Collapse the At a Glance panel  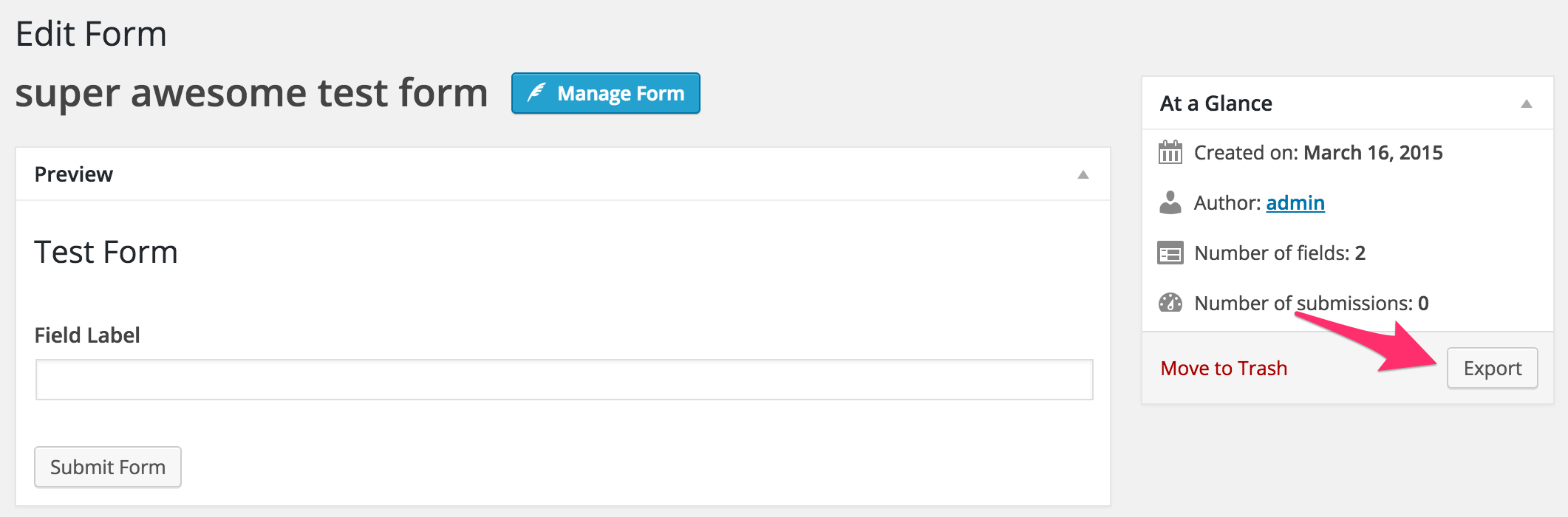pos(1527,103)
